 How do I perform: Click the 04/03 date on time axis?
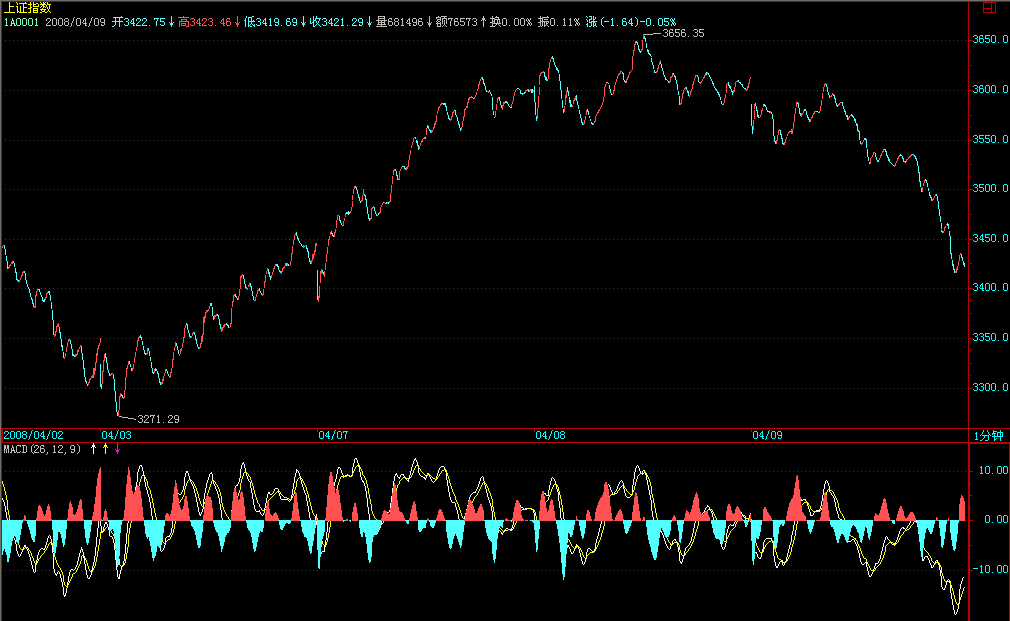tap(116, 435)
